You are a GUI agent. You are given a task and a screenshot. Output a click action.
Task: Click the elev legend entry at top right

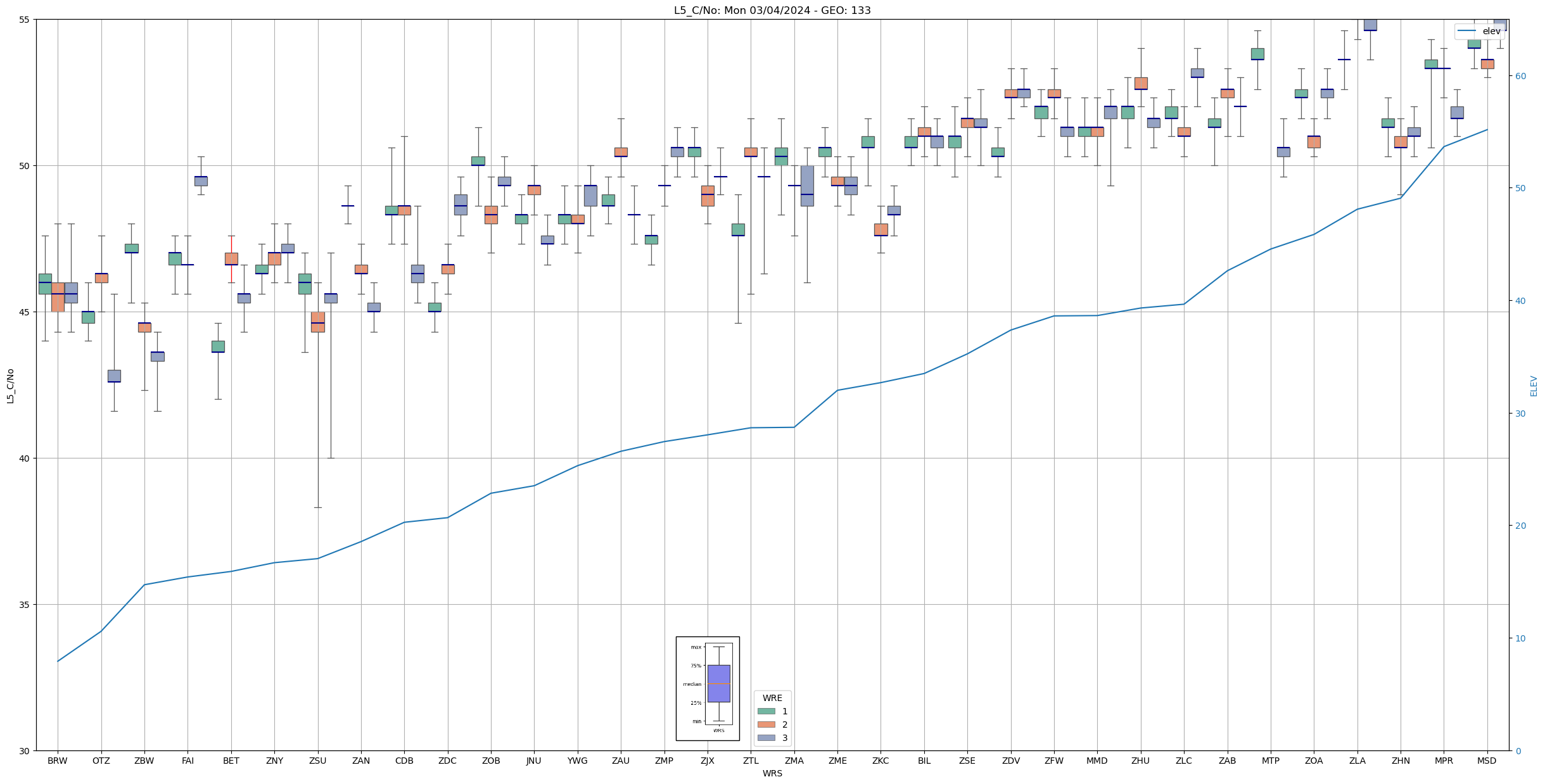[1479, 31]
